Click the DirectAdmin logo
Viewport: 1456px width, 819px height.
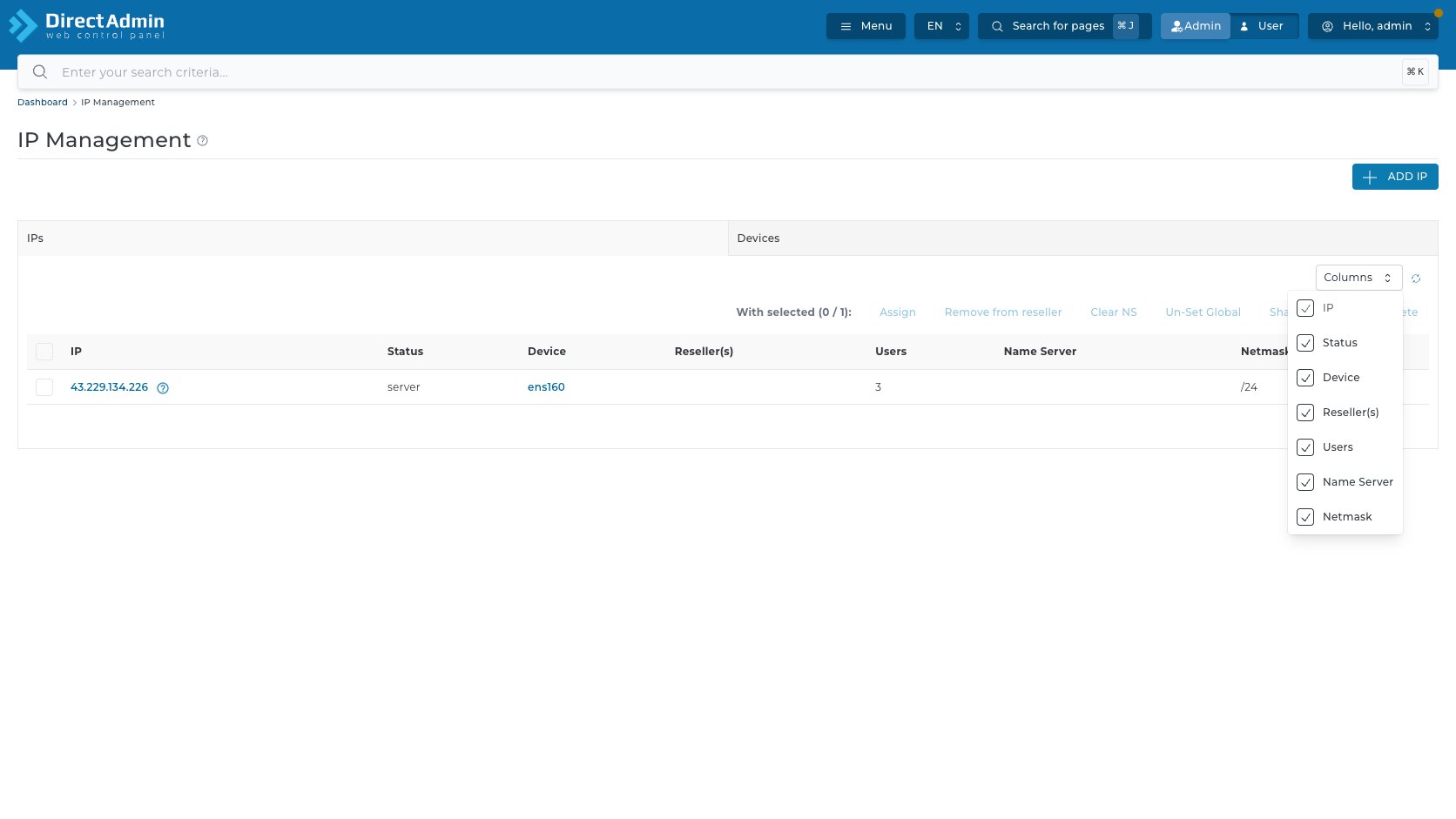point(86,25)
